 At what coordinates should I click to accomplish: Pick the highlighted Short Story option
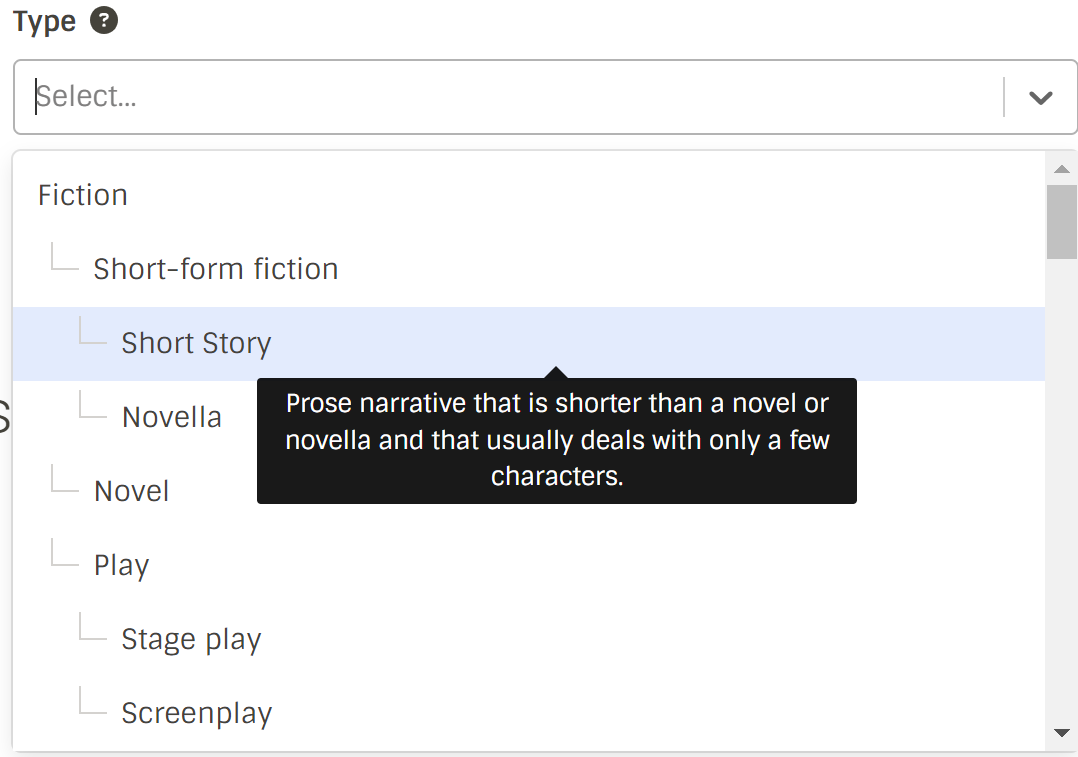point(529,344)
